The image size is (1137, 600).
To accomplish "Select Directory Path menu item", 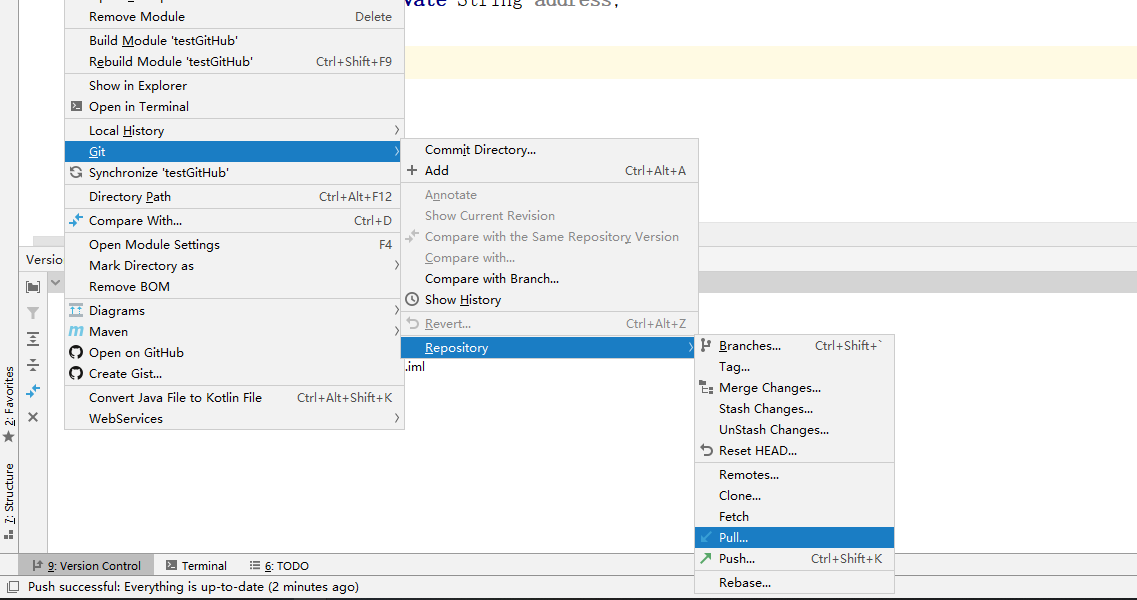I will click(234, 197).
